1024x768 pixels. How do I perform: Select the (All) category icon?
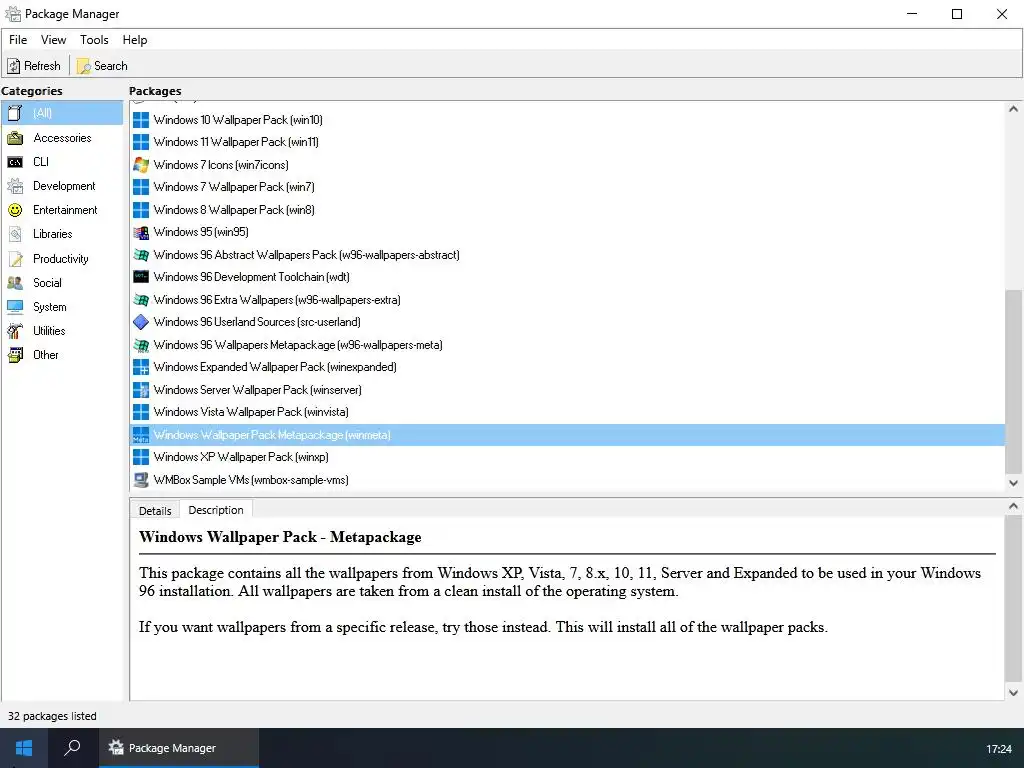tap(15, 113)
